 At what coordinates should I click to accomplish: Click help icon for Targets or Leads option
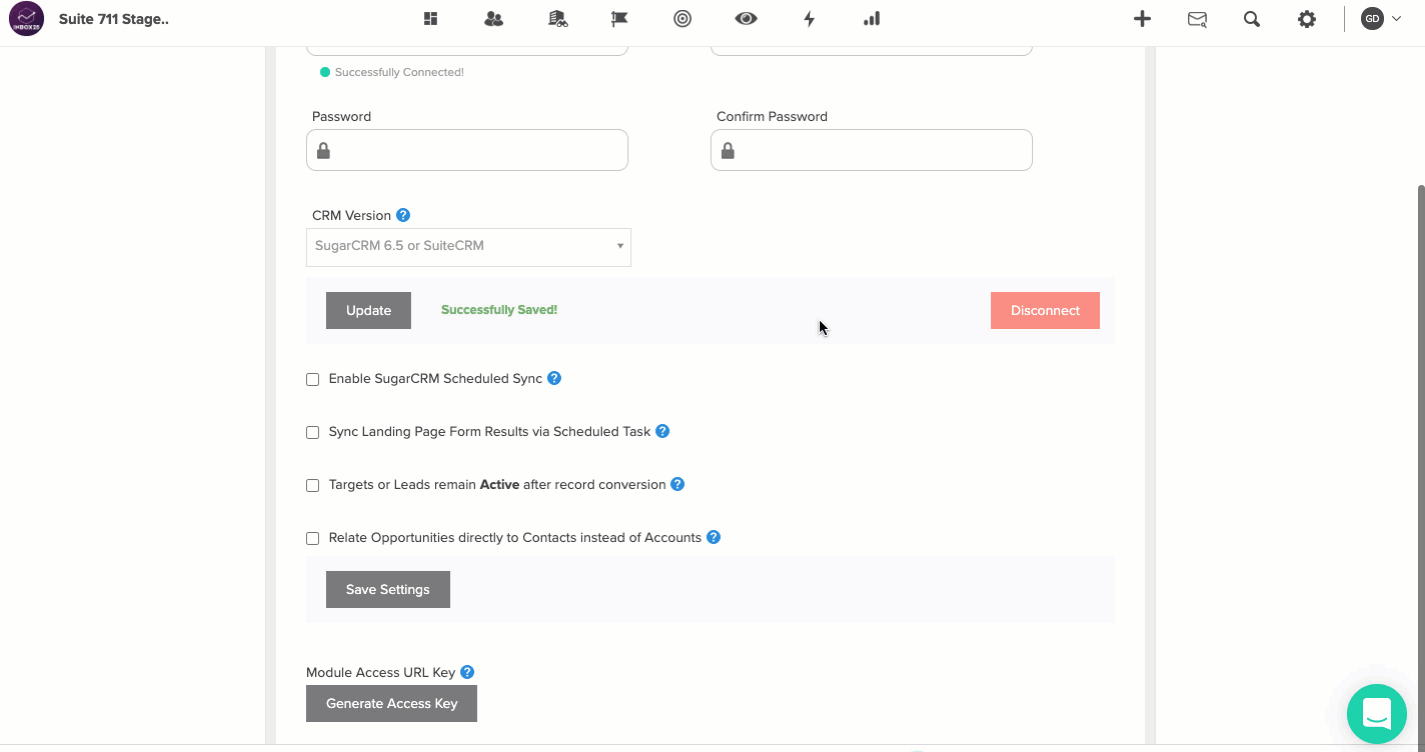[677, 484]
